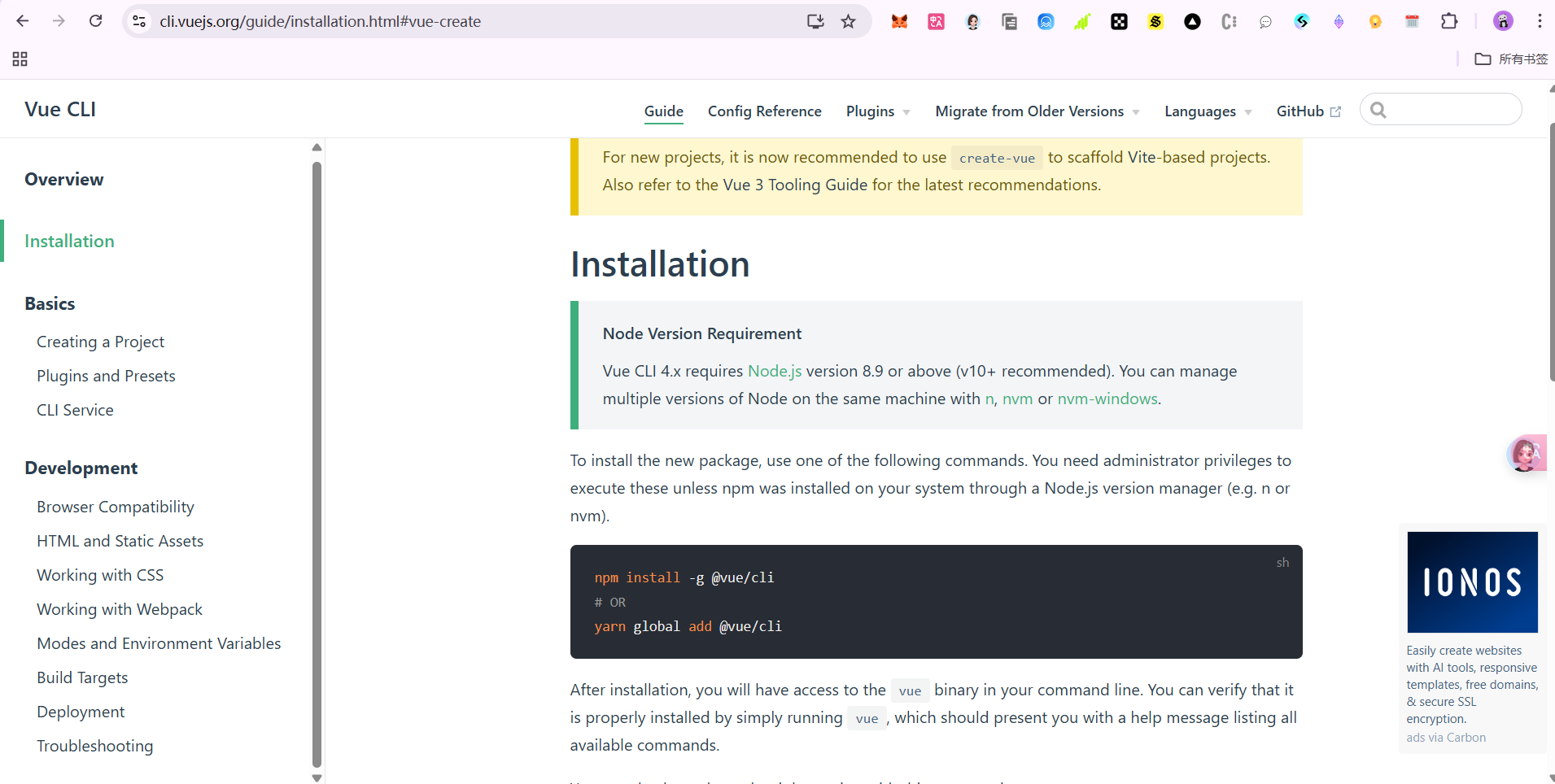Reload the current page
This screenshot has width=1555, height=784.
[95, 21]
